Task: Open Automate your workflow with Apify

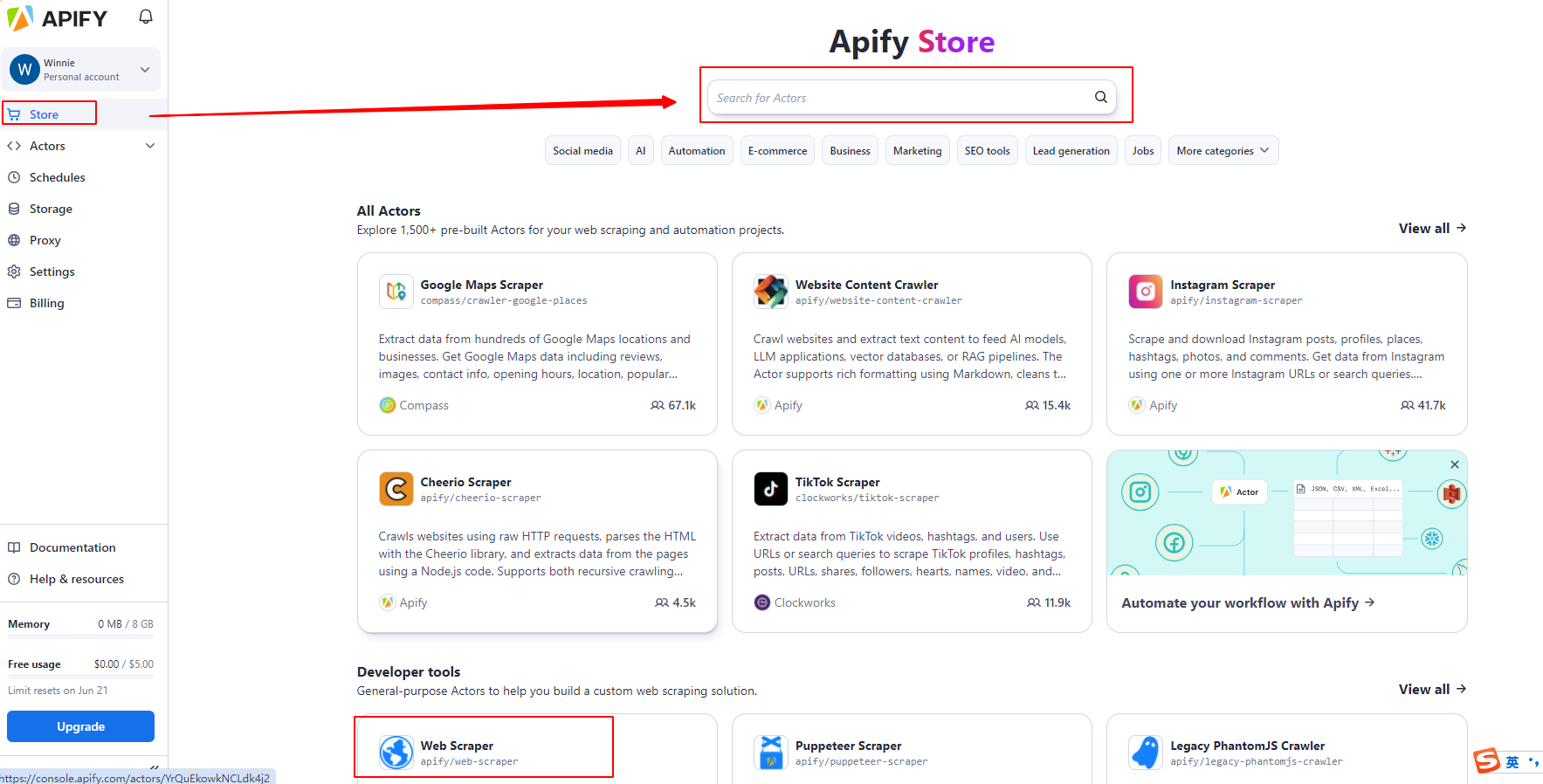Action: point(1248,602)
